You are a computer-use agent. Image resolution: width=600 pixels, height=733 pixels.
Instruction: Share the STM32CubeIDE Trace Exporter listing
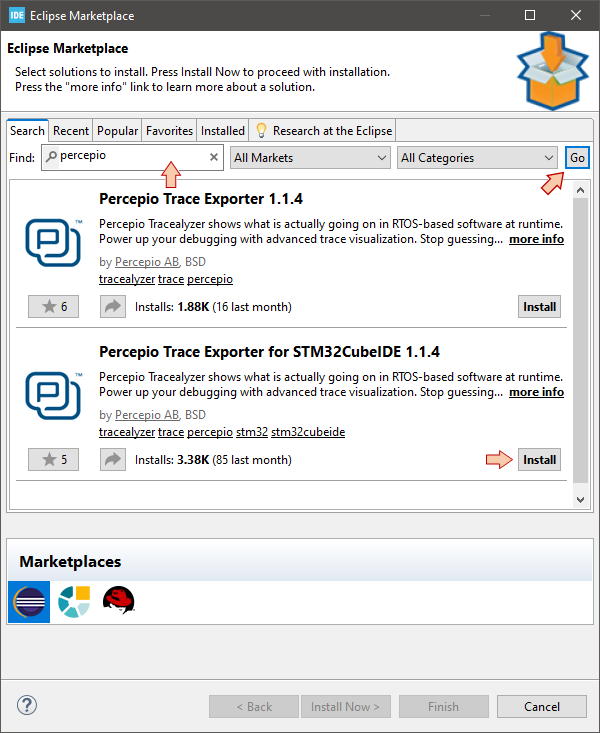click(113, 460)
